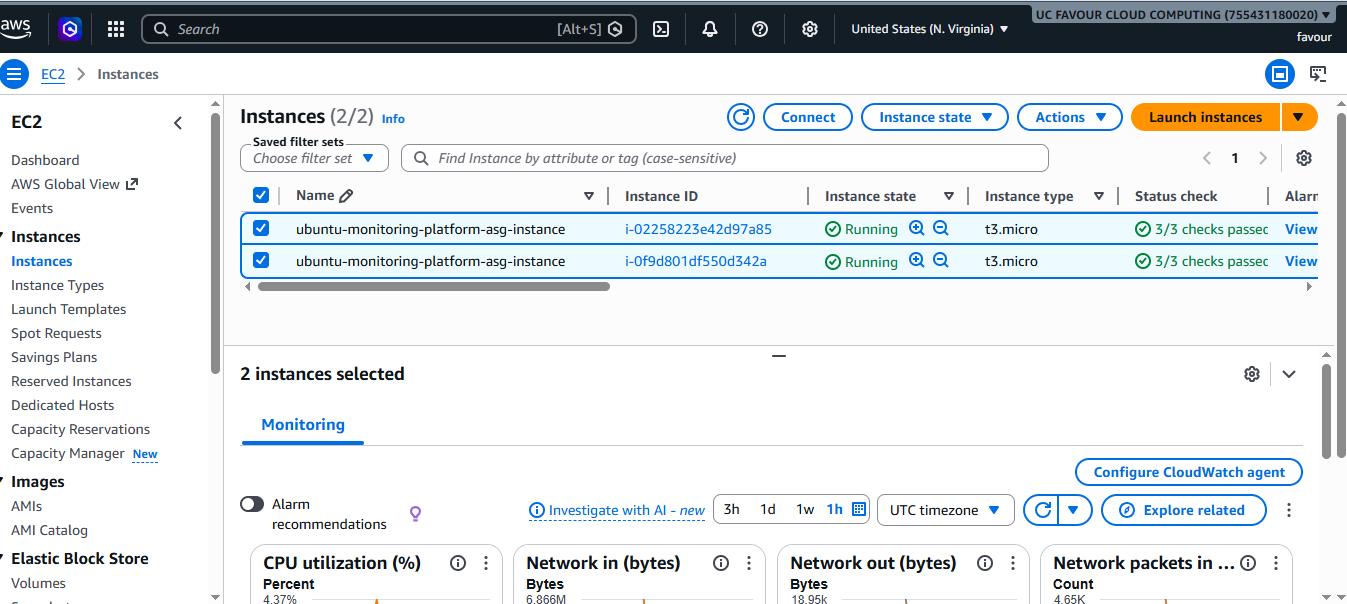Toggle the select-all instances checkbox
This screenshot has width=1347, height=604.
pyautogui.click(x=261, y=196)
